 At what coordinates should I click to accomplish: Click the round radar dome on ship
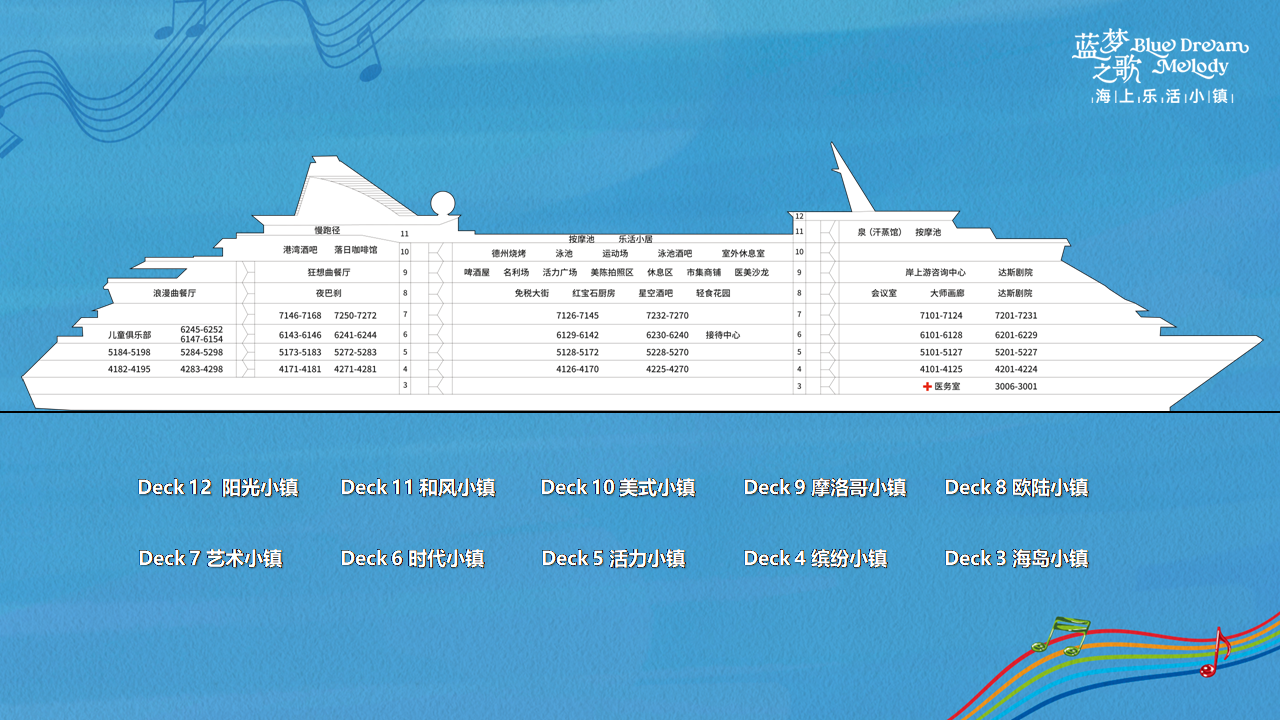[x=443, y=203]
